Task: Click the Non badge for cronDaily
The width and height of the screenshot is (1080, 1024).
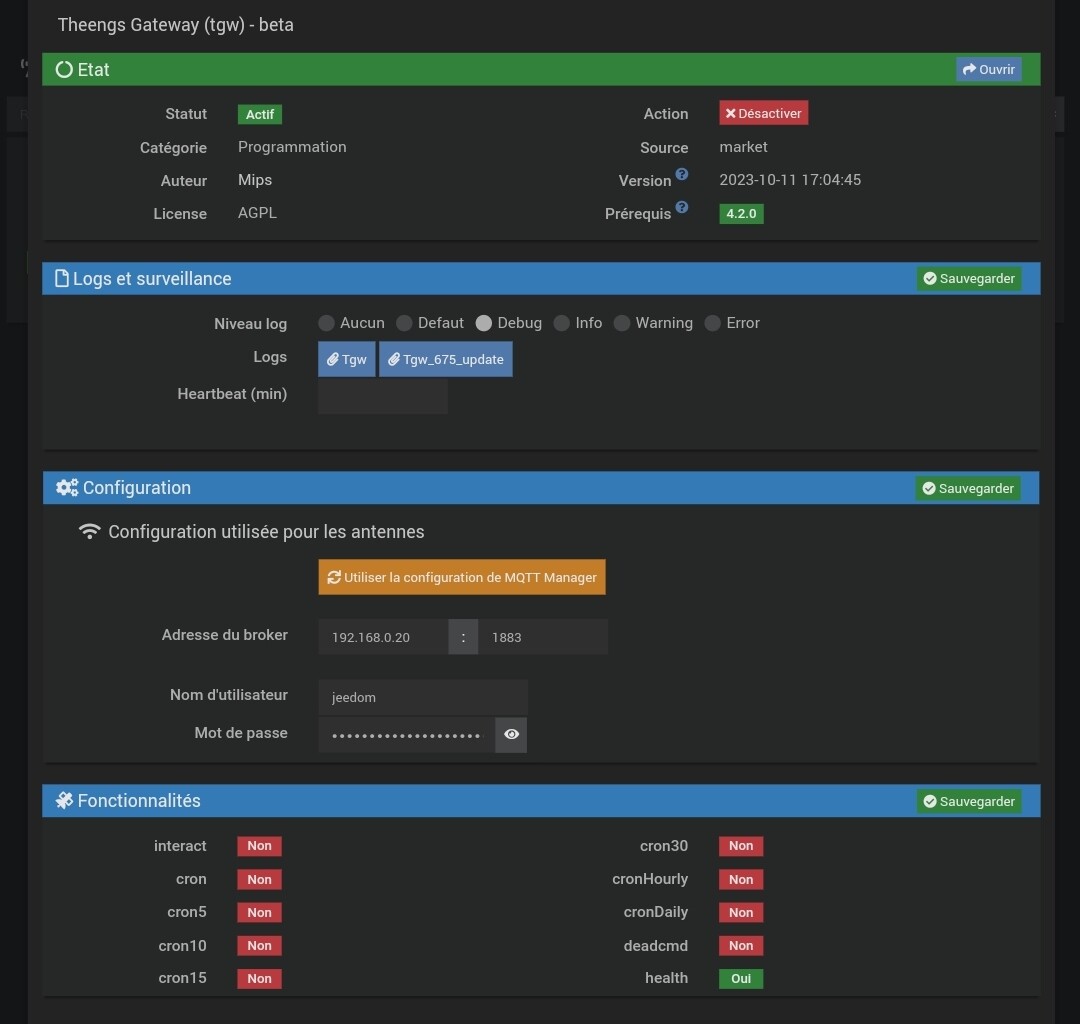Action: [741, 912]
